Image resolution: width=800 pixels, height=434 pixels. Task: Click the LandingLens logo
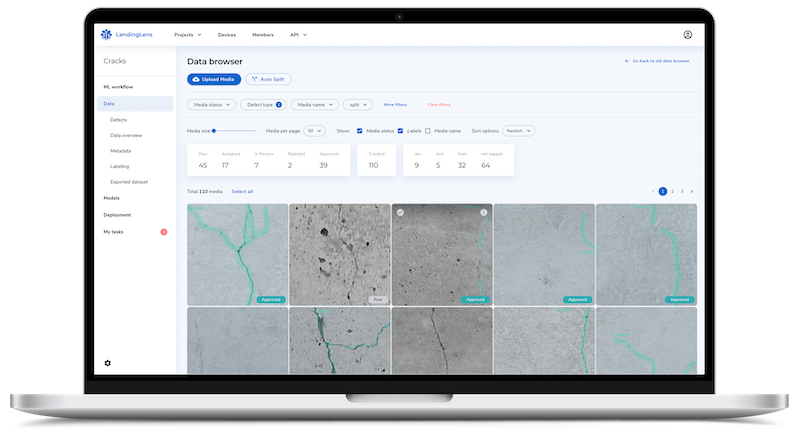click(127, 35)
